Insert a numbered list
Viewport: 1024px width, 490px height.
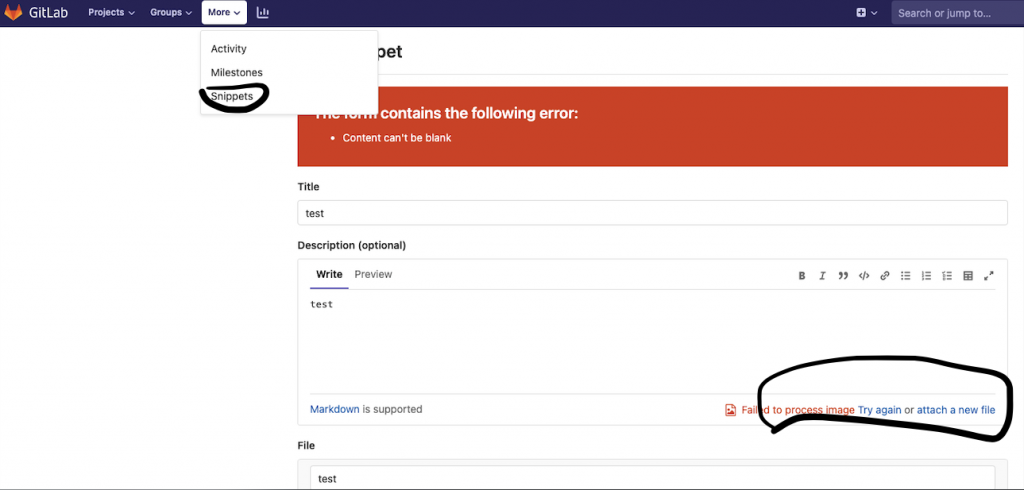click(926, 276)
